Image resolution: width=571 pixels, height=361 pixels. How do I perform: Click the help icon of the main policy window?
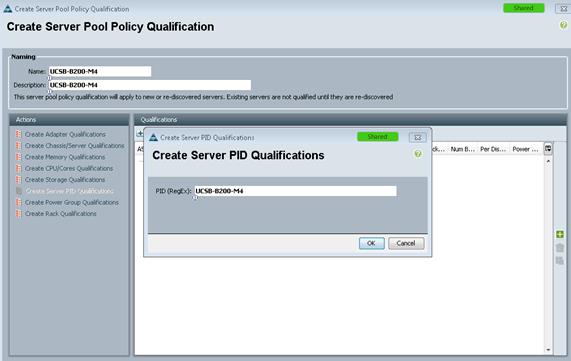pyautogui.click(x=563, y=25)
